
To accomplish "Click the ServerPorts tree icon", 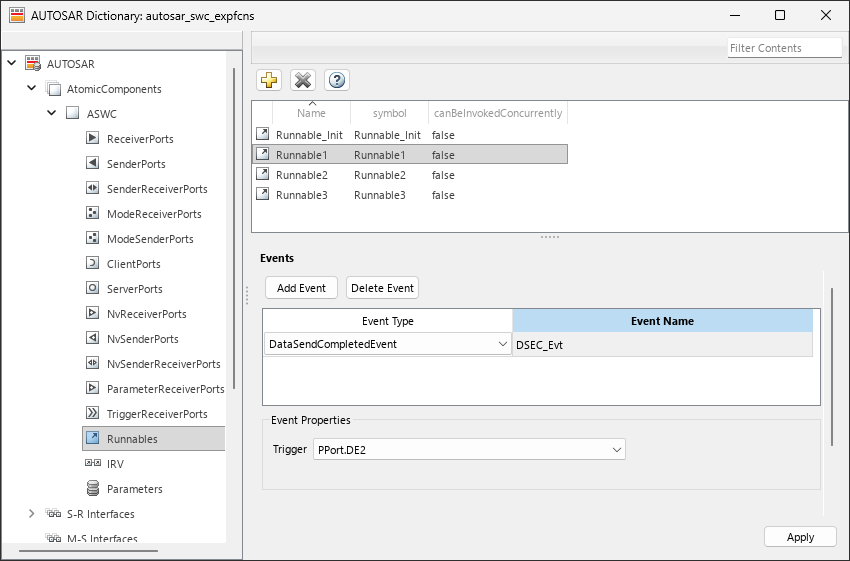I will coord(93,288).
